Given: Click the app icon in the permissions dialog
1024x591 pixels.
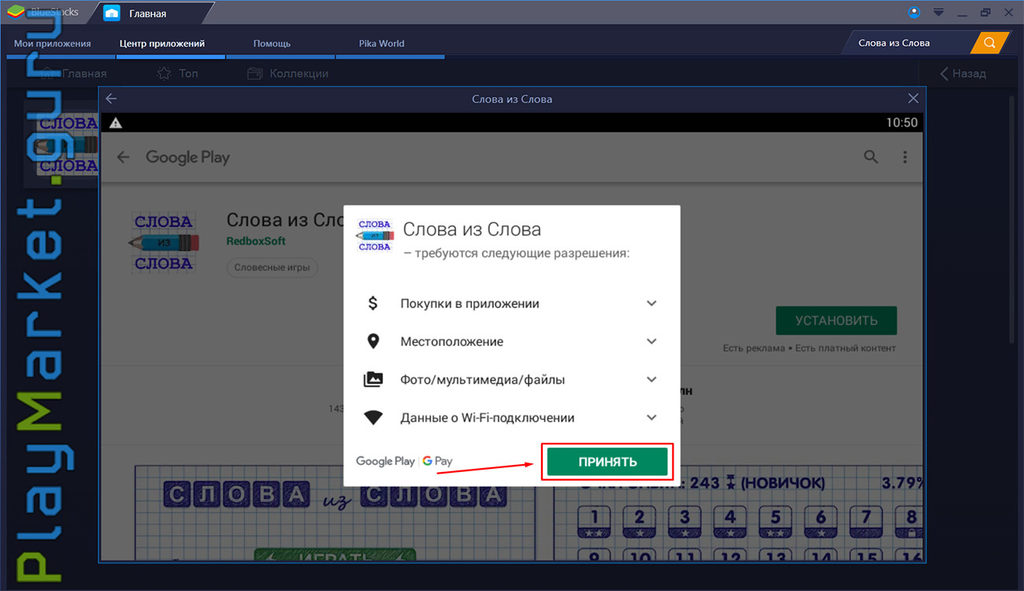Looking at the screenshot, I should pos(374,236).
